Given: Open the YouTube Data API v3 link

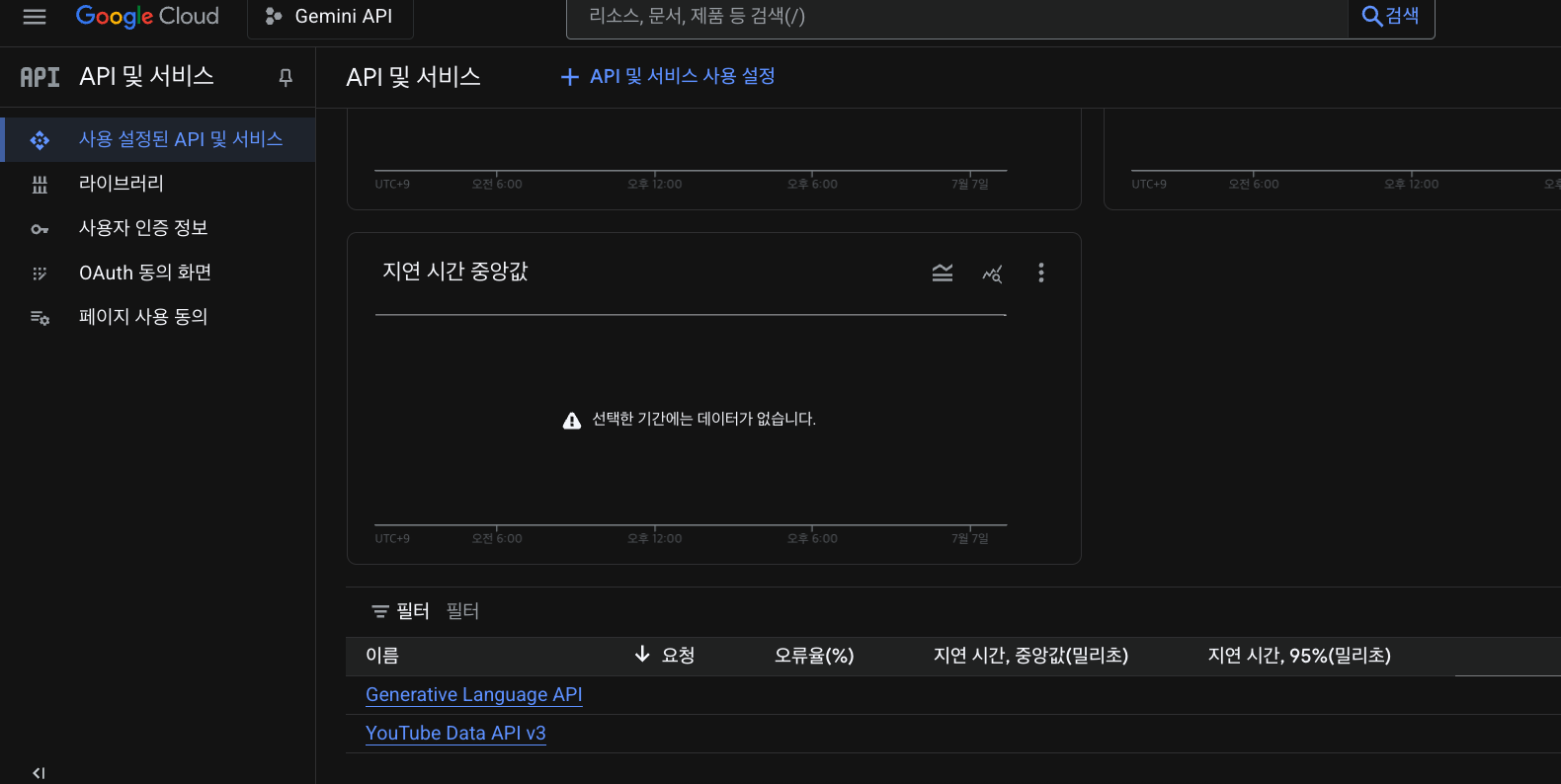Looking at the screenshot, I should pos(455,734).
